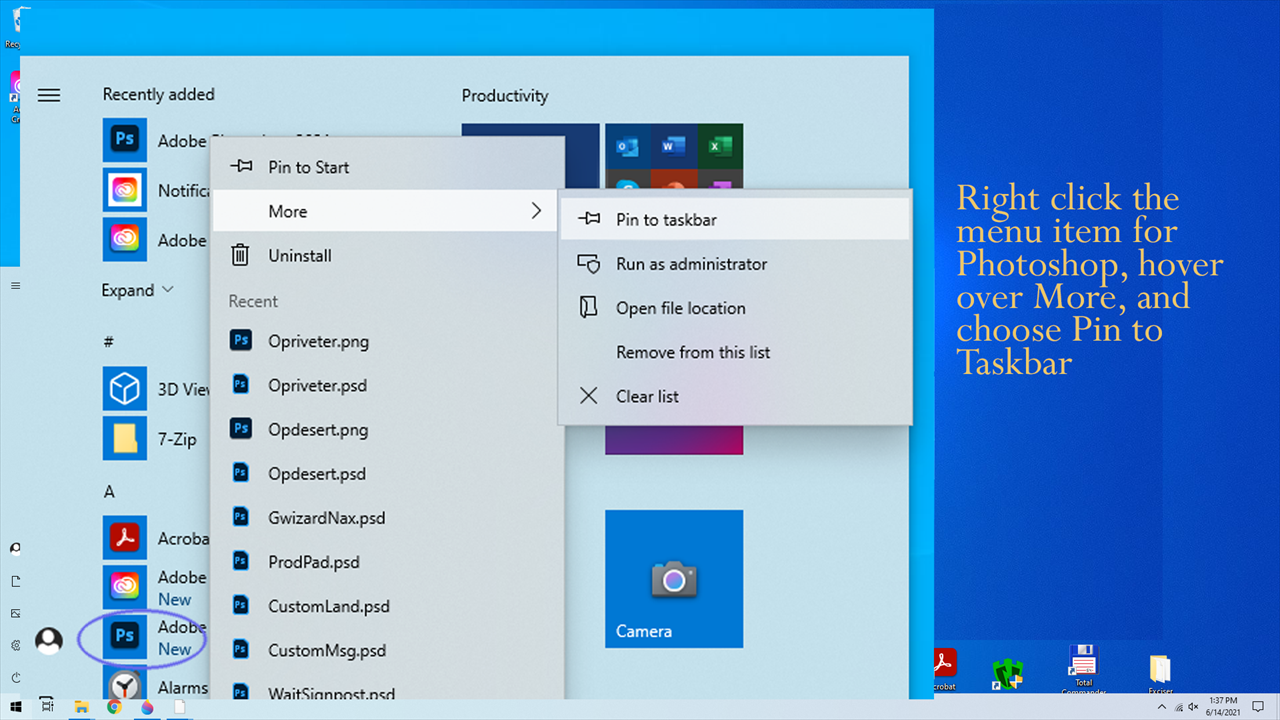Choose Remove from this list
The image size is (1280, 720).
(x=735, y=352)
